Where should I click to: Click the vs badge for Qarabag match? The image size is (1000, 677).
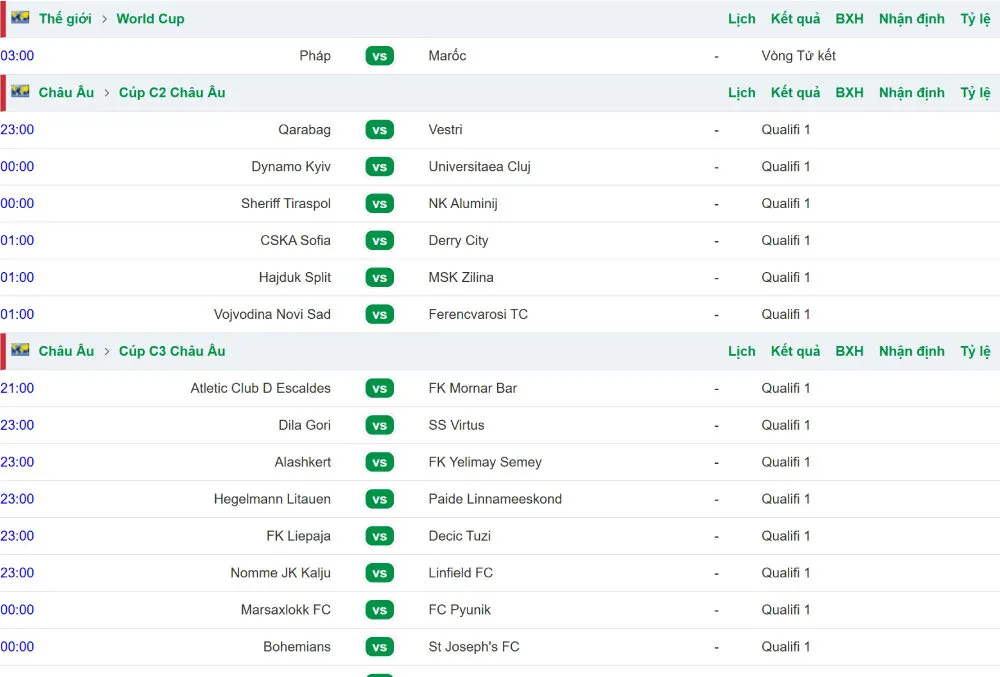[x=379, y=130]
